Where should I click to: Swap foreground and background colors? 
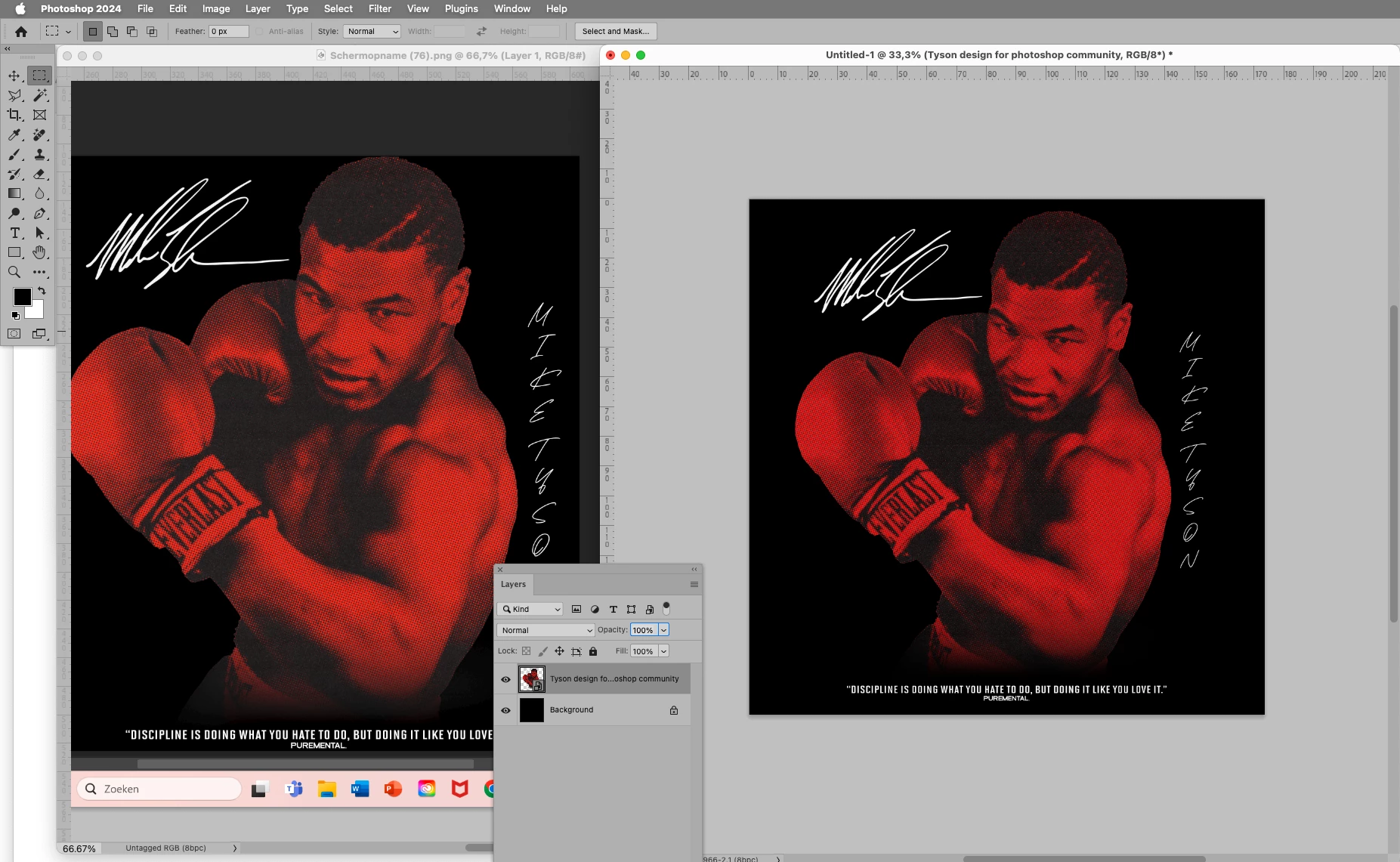[x=42, y=291]
